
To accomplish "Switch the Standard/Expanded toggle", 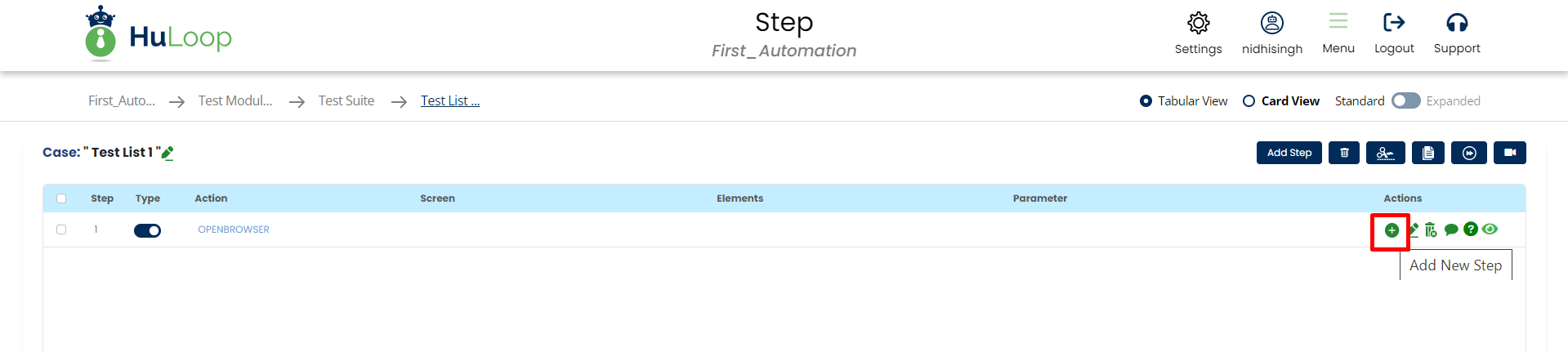I will tap(1405, 100).
